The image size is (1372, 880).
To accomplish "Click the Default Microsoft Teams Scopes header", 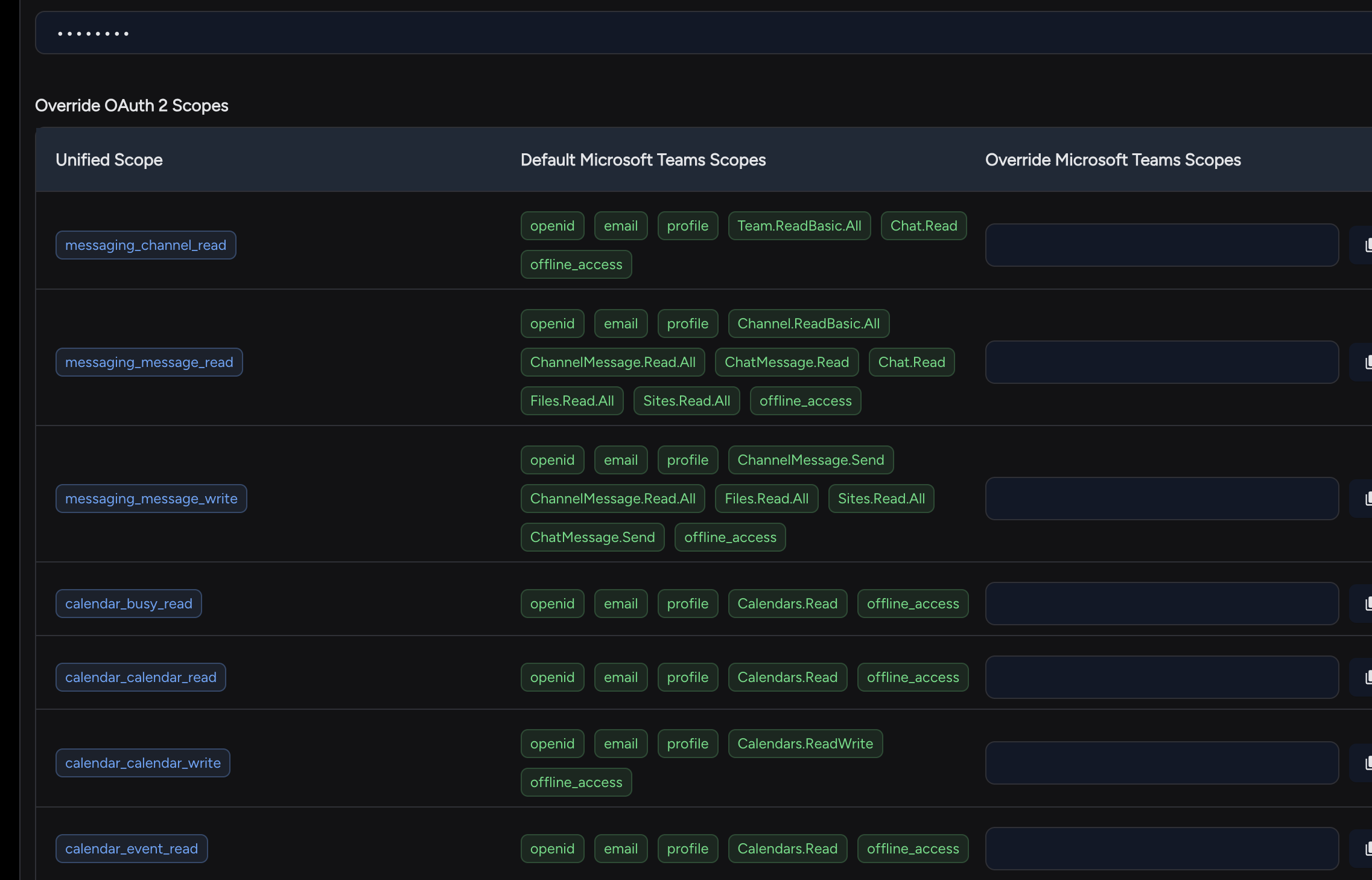I will tap(643, 160).
